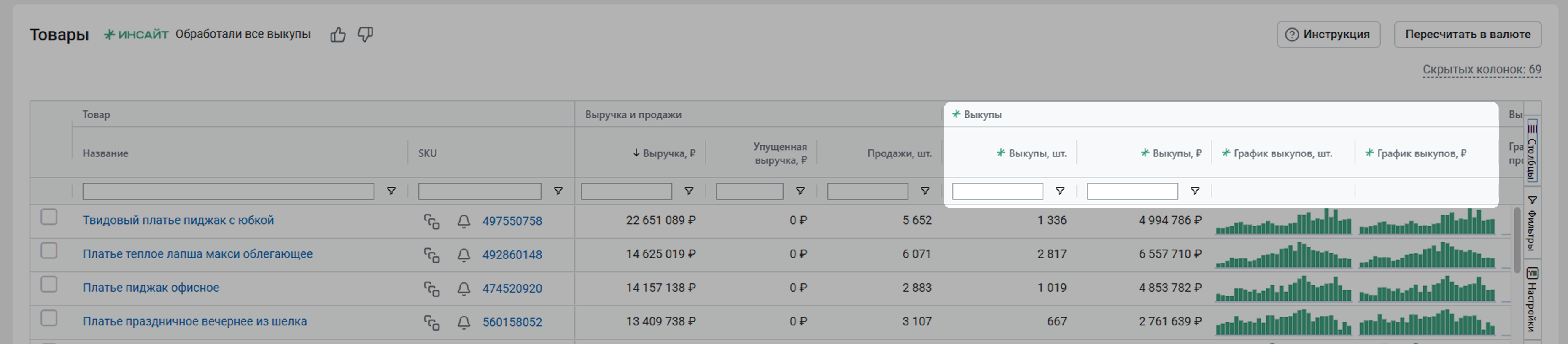Image resolution: width=1568 pixels, height=344 pixels.
Task: Click the thumbs up feedback icon
Action: click(338, 35)
